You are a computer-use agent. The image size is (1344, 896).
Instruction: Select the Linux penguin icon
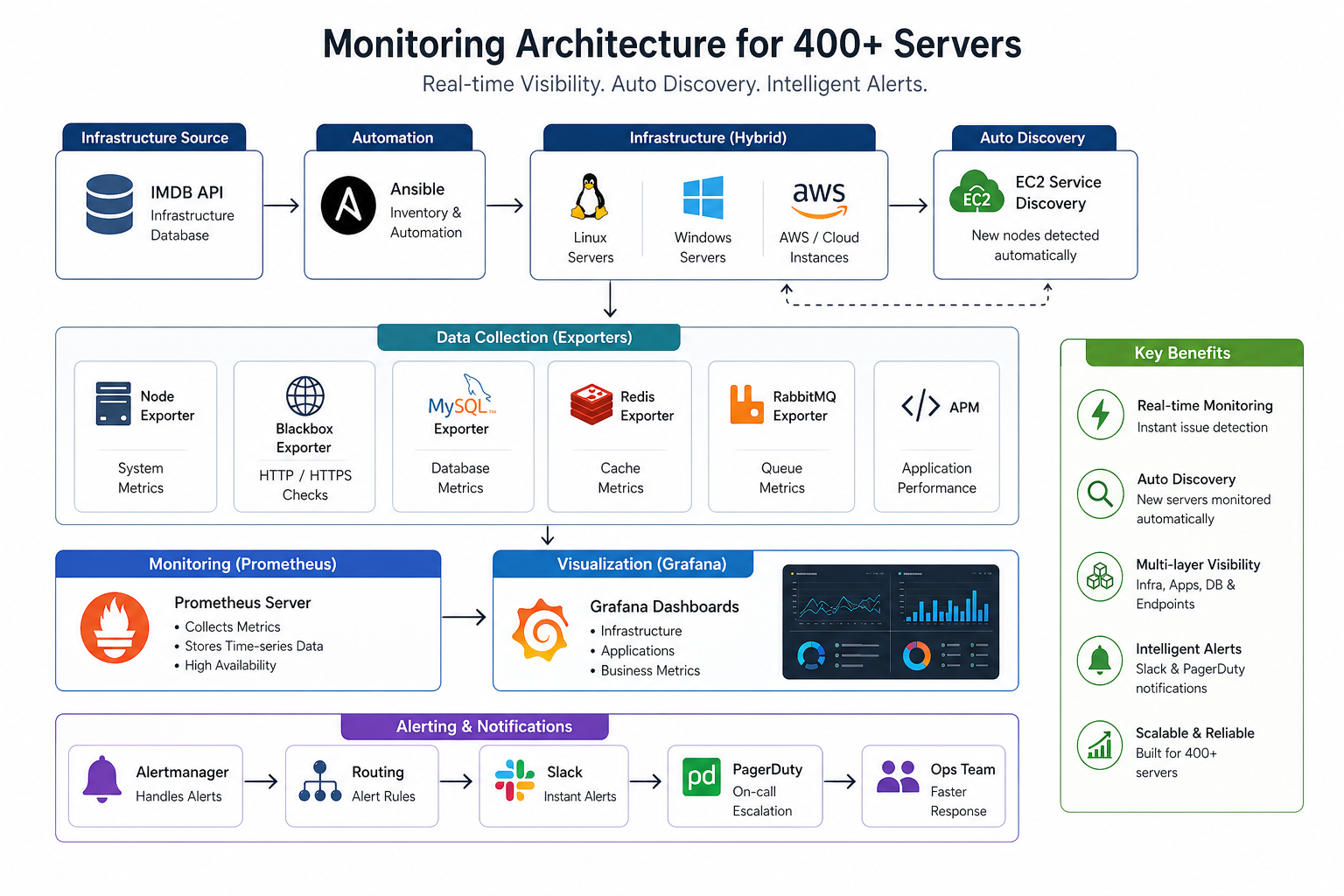(590, 196)
